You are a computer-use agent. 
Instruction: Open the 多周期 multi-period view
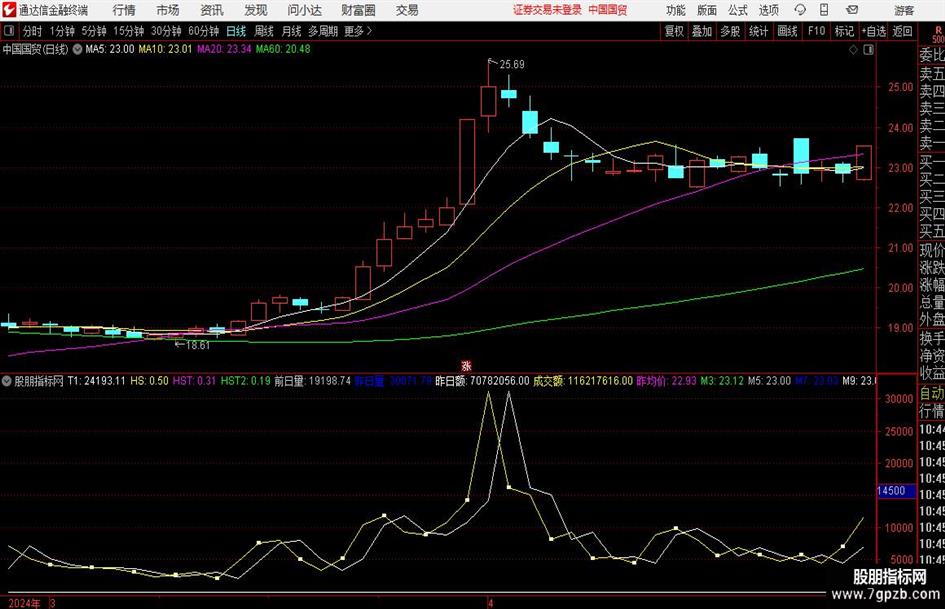pos(323,31)
